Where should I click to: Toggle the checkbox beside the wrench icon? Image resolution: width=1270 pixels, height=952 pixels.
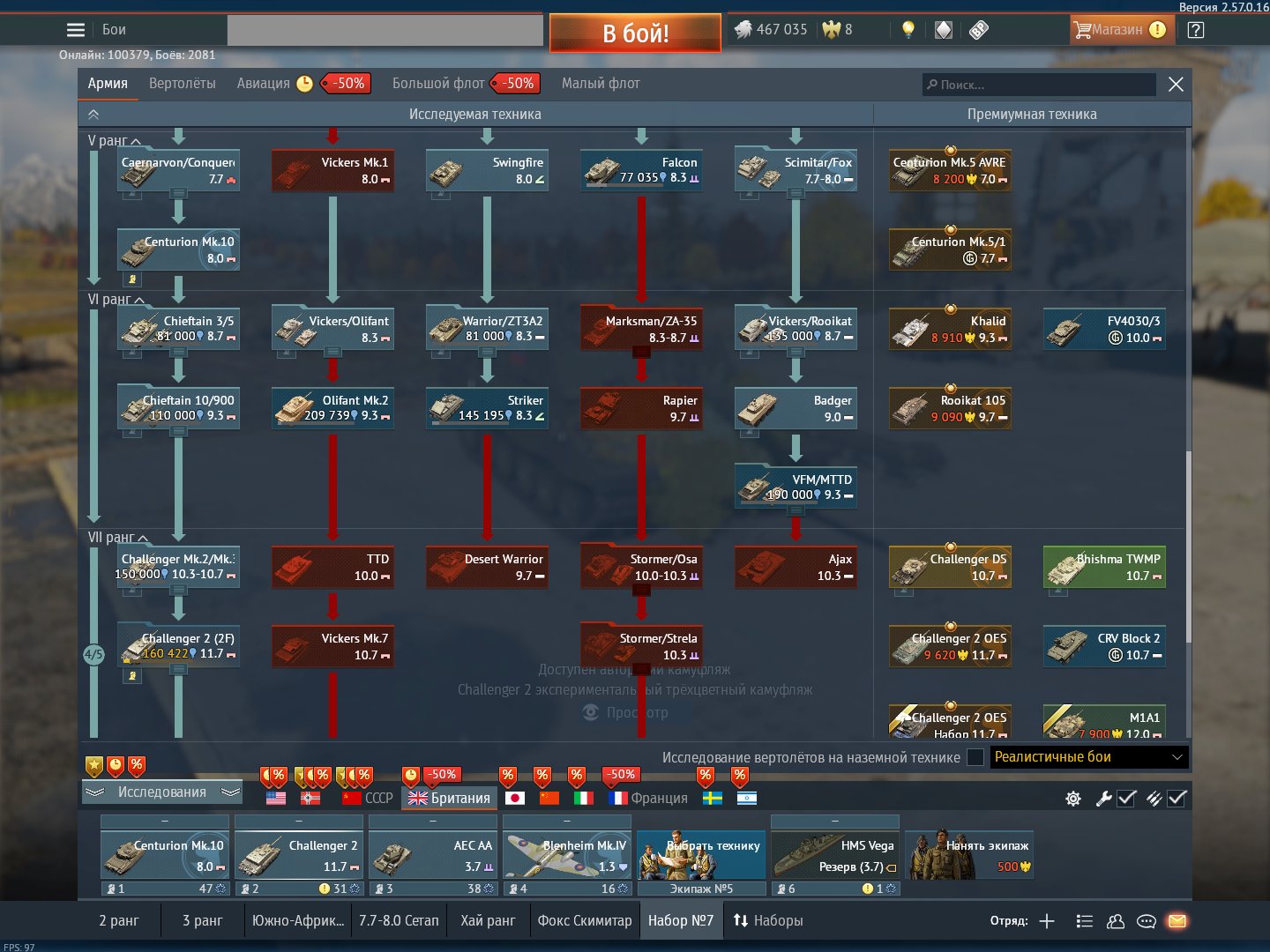tap(1126, 799)
